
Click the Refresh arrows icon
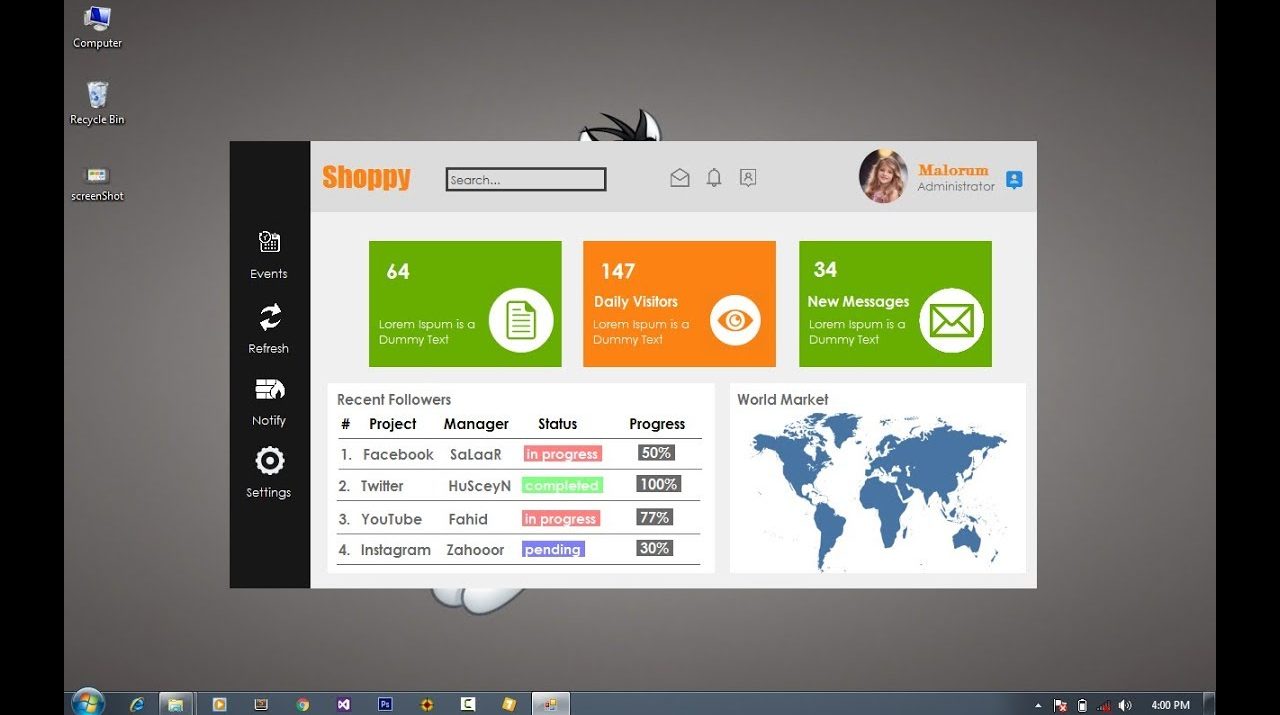click(269, 317)
